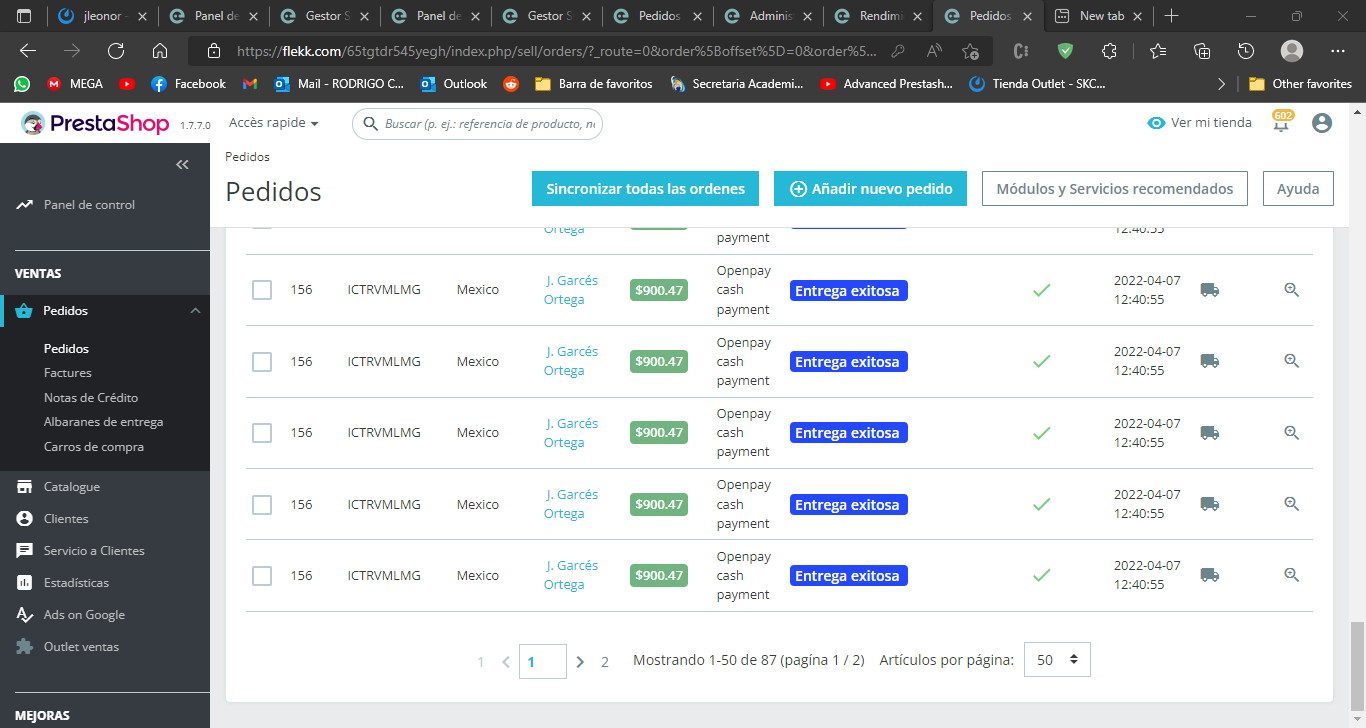
Task: Open the notifications bell icon
Action: tap(1281, 125)
